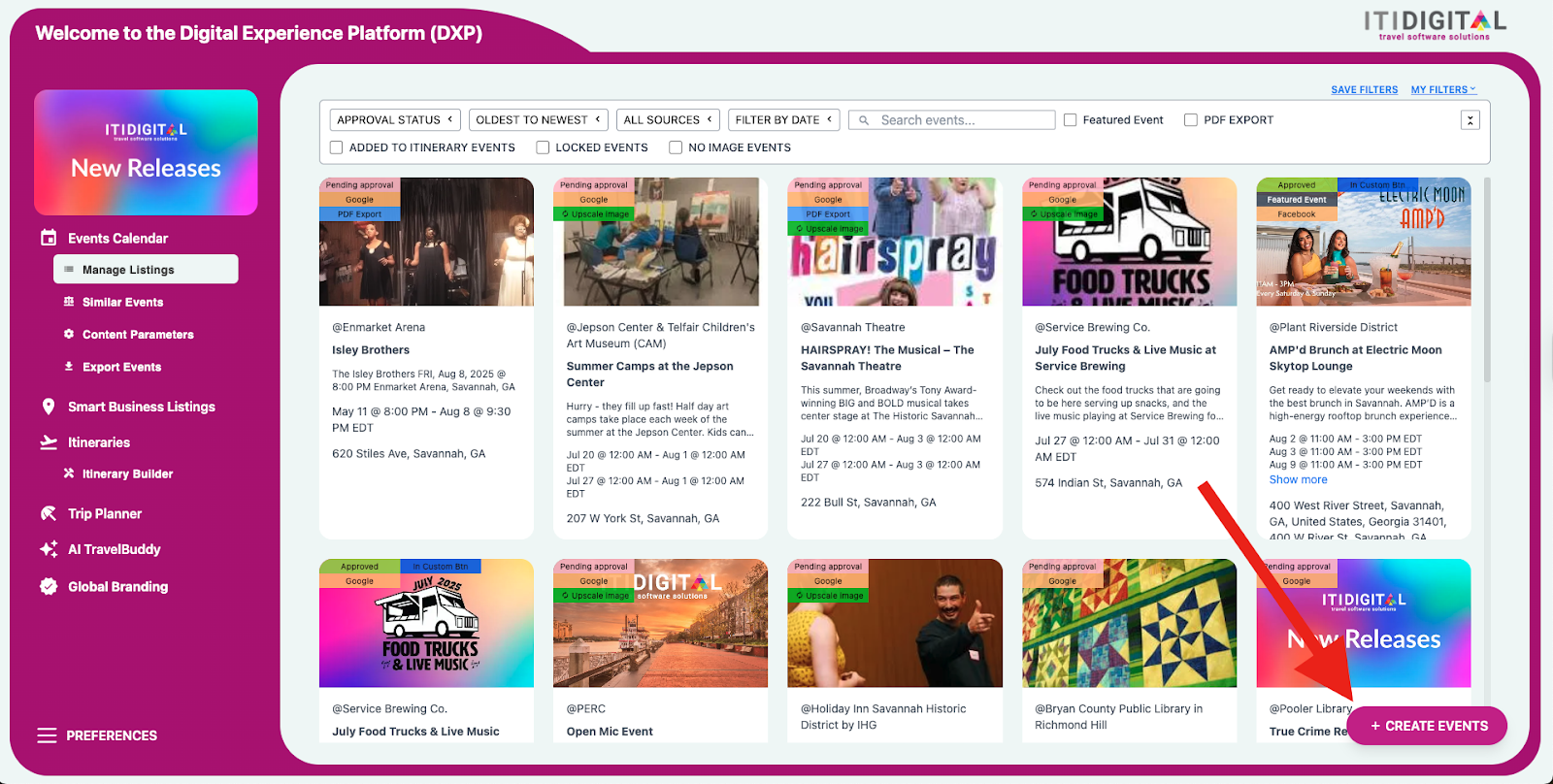1553x784 pixels.
Task: Open Events Calendar menu item
Action: 117,238
